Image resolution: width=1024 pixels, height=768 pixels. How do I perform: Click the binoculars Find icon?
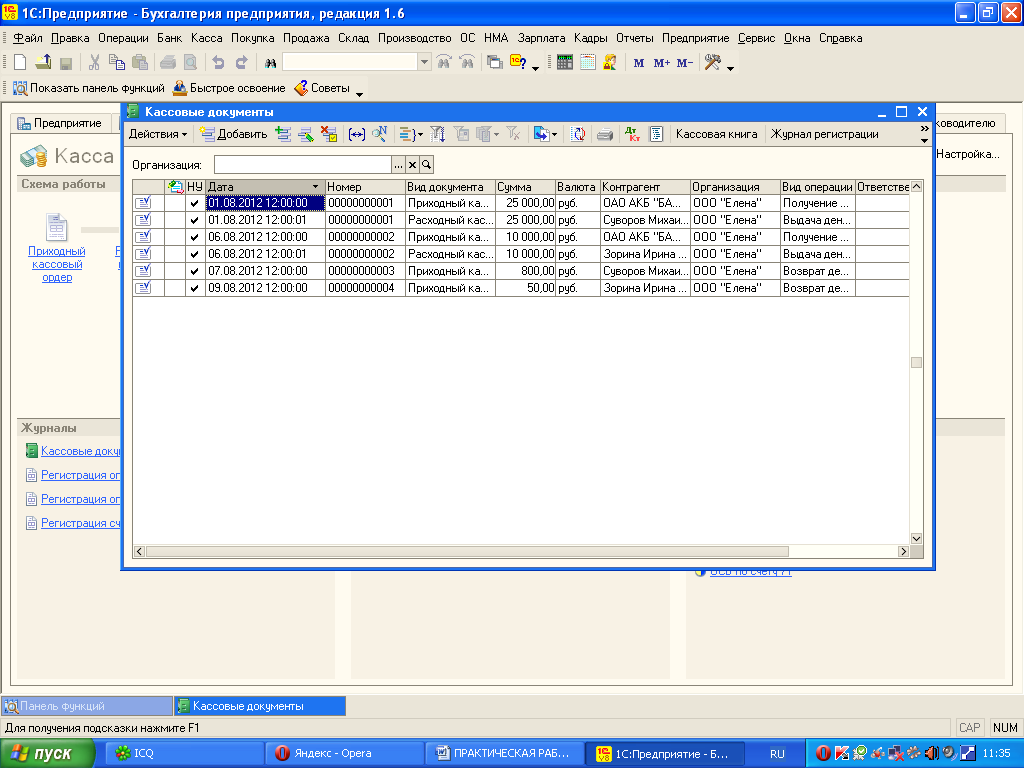(270, 63)
